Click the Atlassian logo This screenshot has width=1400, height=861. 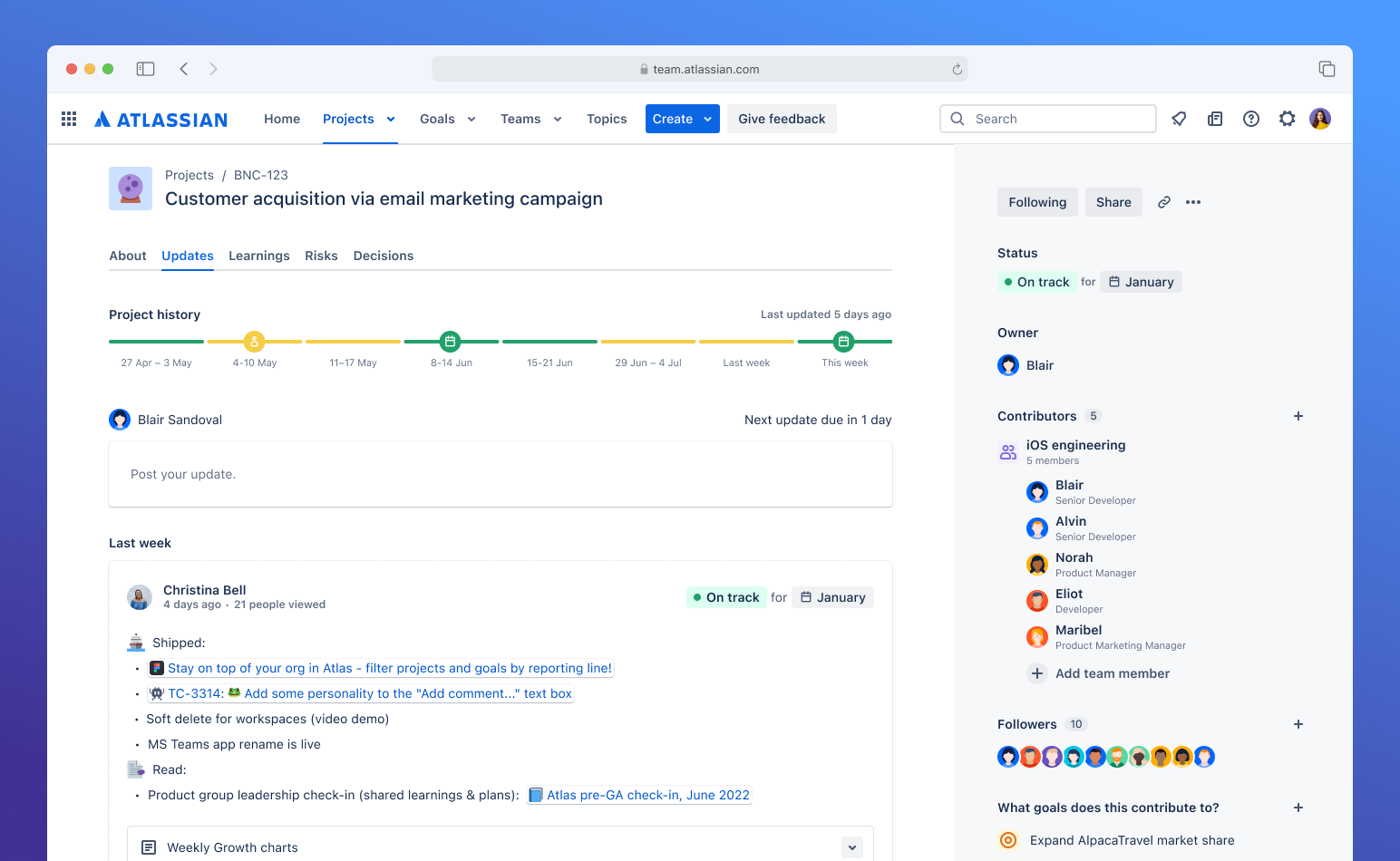pos(161,120)
